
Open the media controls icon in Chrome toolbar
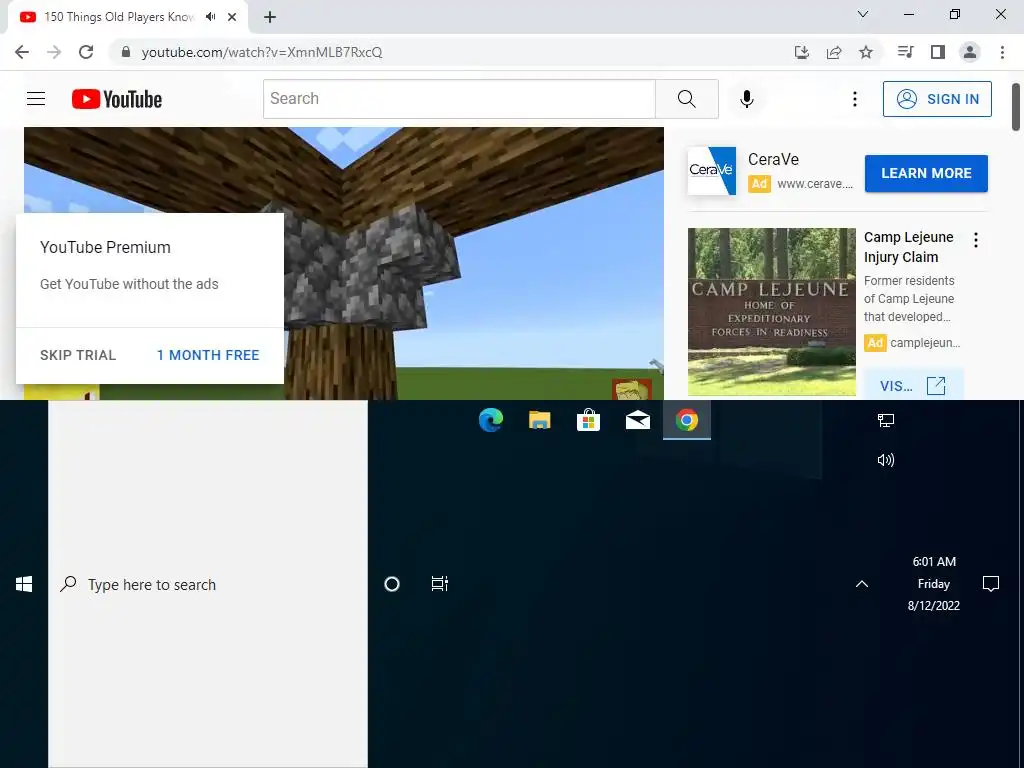tap(906, 52)
